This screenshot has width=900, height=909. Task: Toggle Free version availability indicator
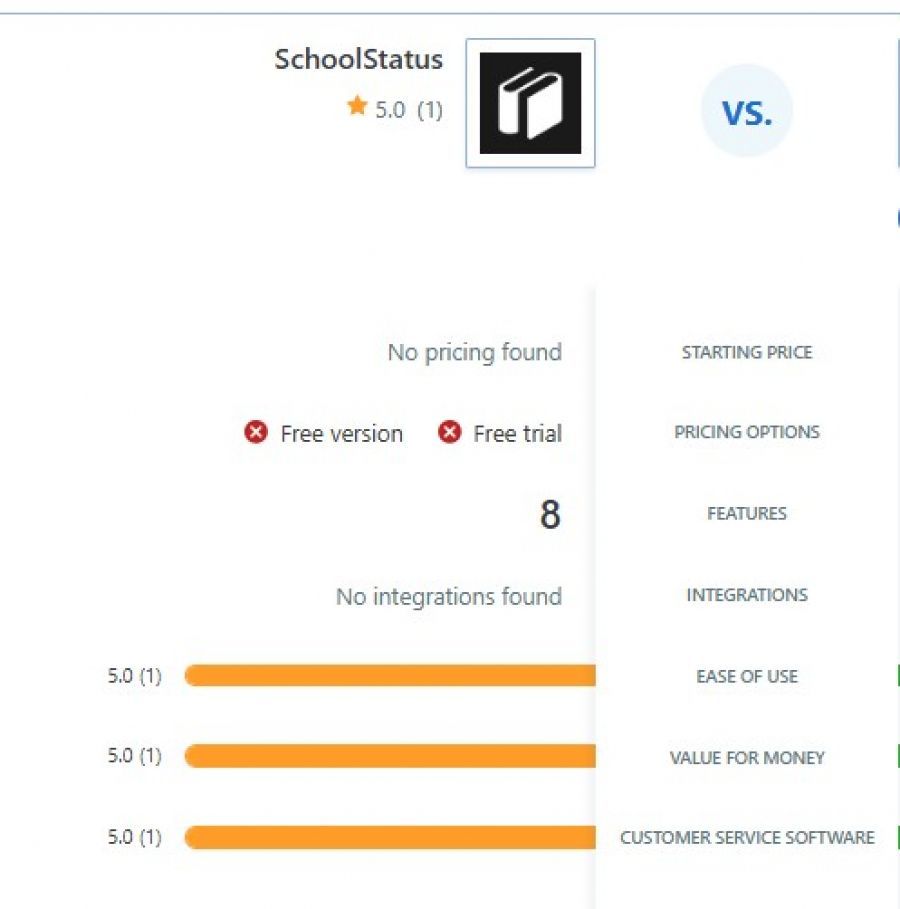point(257,433)
